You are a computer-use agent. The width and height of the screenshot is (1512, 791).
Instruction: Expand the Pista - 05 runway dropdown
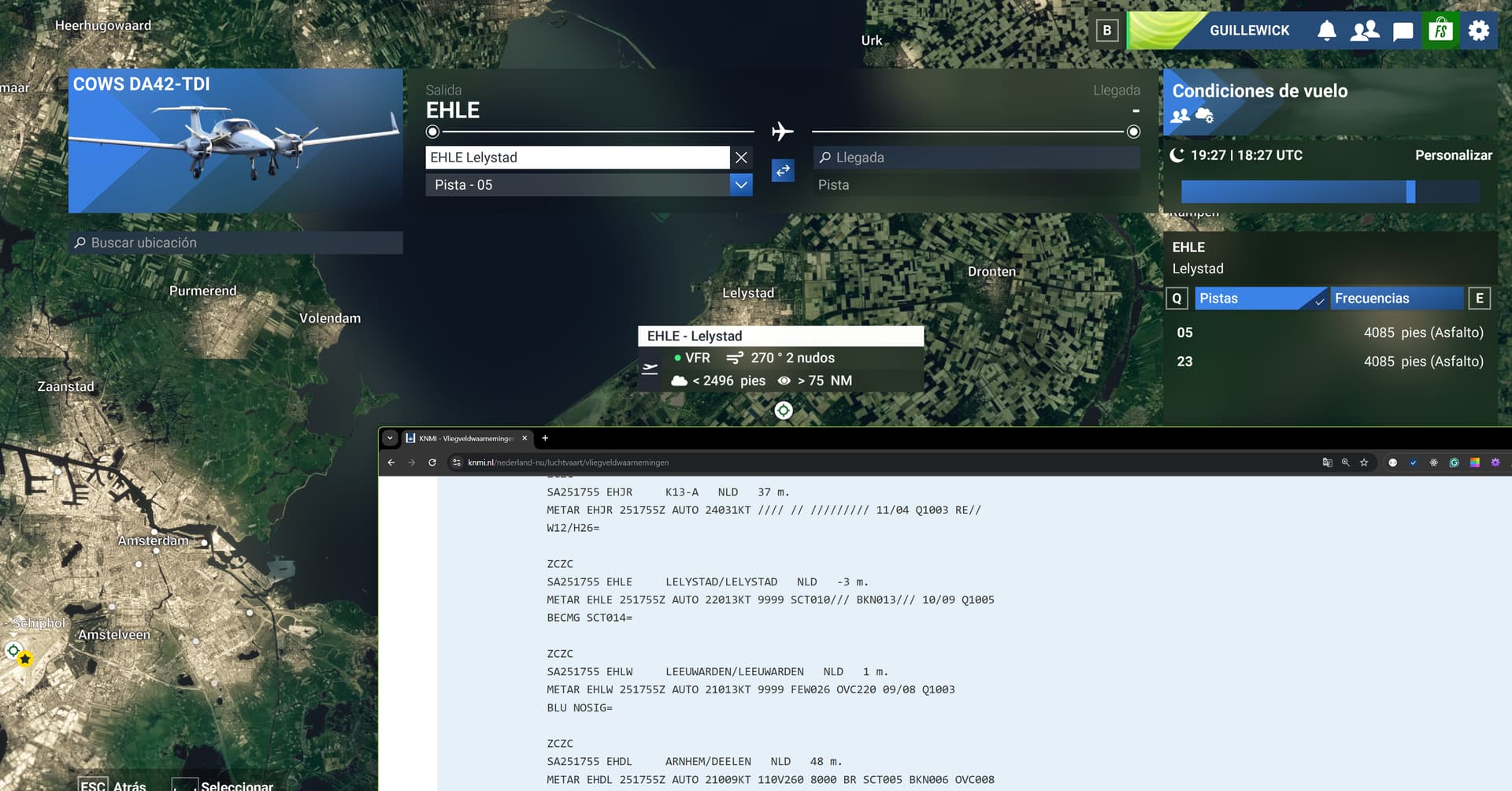(741, 185)
